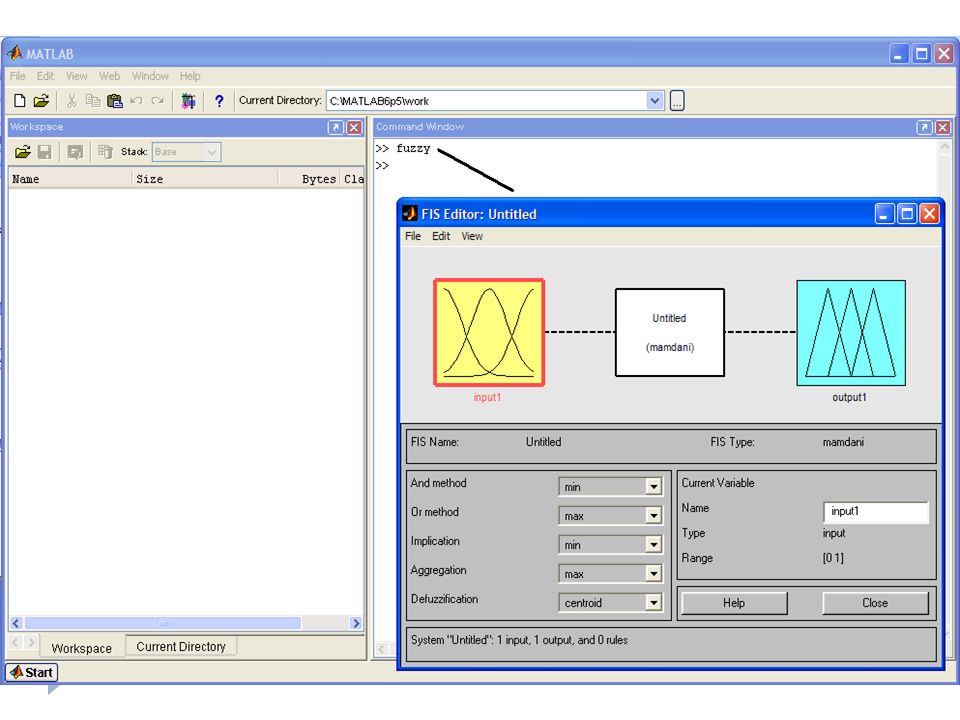The width and height of the screenshot is (960, 720).
Task: Browse for folder with the ellipsis button
Action: click(x=677, y=101)
